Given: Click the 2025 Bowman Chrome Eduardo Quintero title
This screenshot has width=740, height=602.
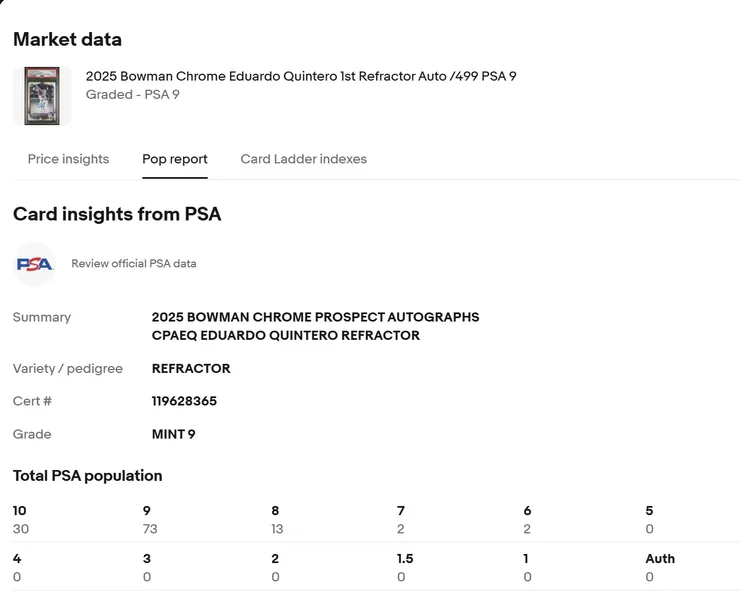Looking at the screenshot, I should pyautogui.click(x=301, y=76).
